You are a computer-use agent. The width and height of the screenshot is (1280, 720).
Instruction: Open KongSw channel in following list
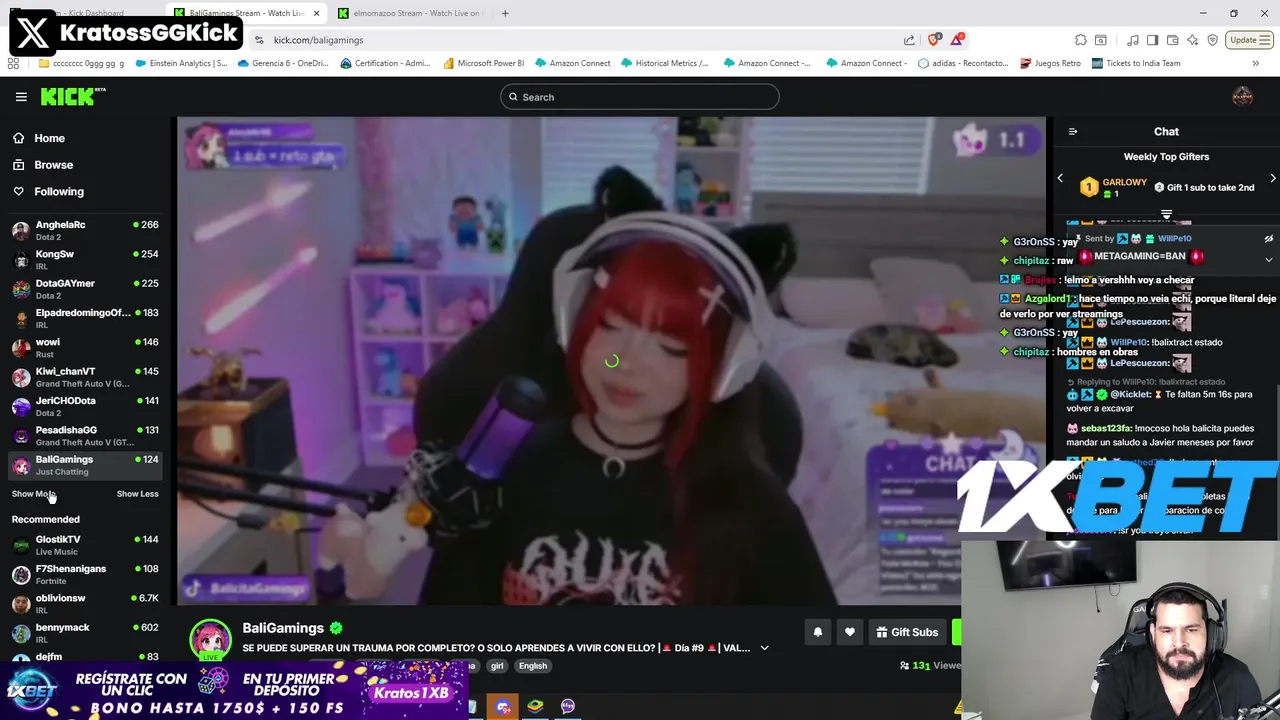click(85, 259)
